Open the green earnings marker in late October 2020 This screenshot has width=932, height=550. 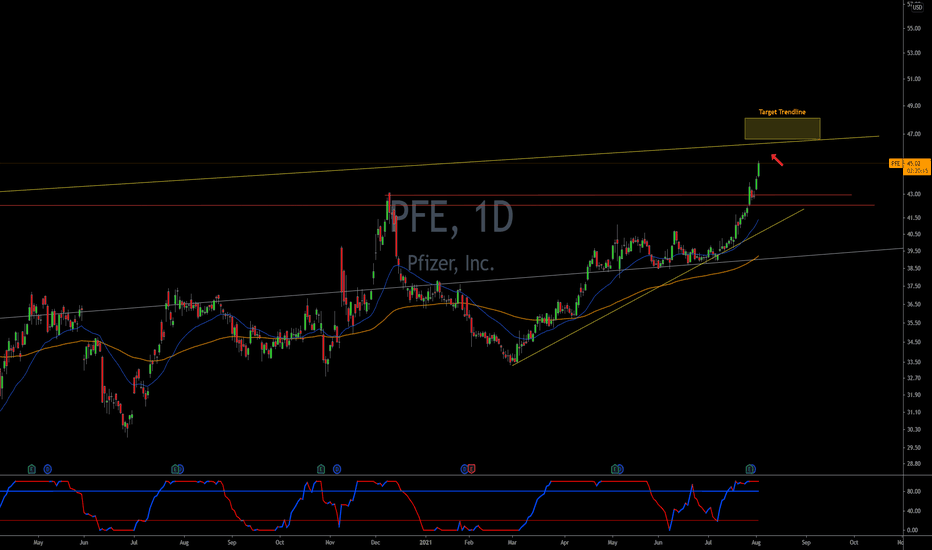pyautogui.click(x=321, y=469)
